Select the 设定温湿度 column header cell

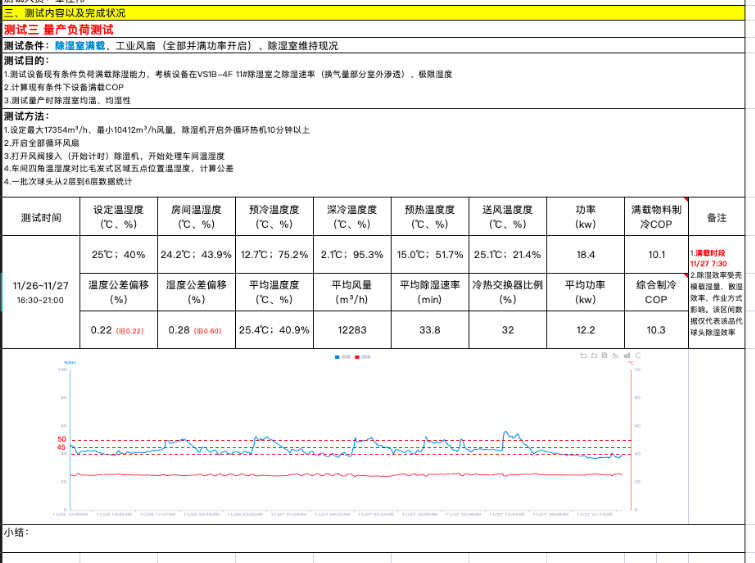119,217
